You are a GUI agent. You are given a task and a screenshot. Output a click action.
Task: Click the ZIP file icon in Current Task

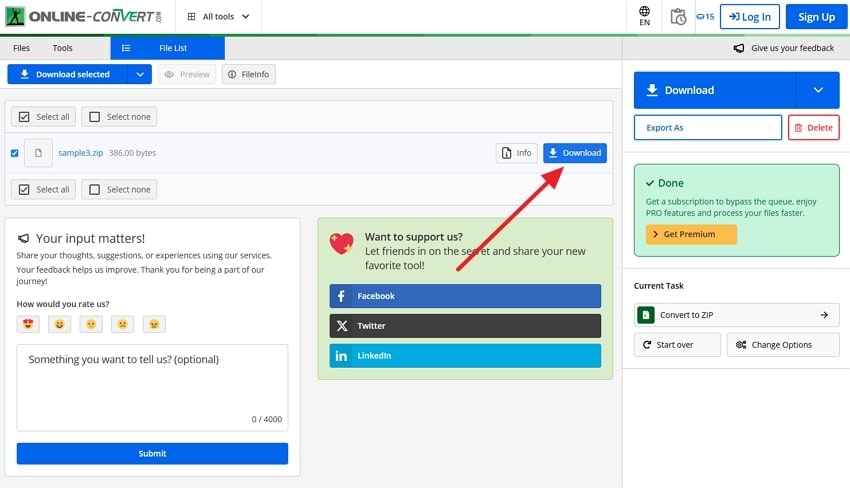(646, 314)
